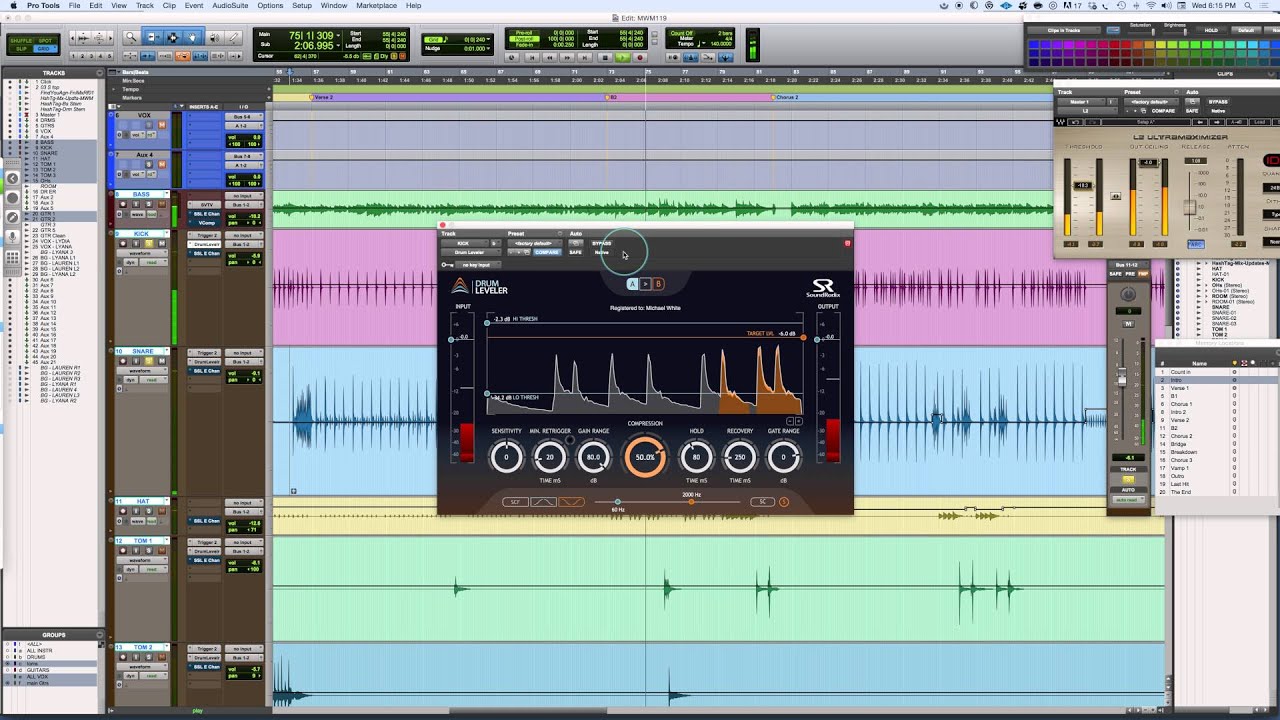Image resolution: width=1280 pixels, height=720 pixels.
Task: Select the band-pass filter shape icon
Action: pyautogui.click(x=543, y=502)
